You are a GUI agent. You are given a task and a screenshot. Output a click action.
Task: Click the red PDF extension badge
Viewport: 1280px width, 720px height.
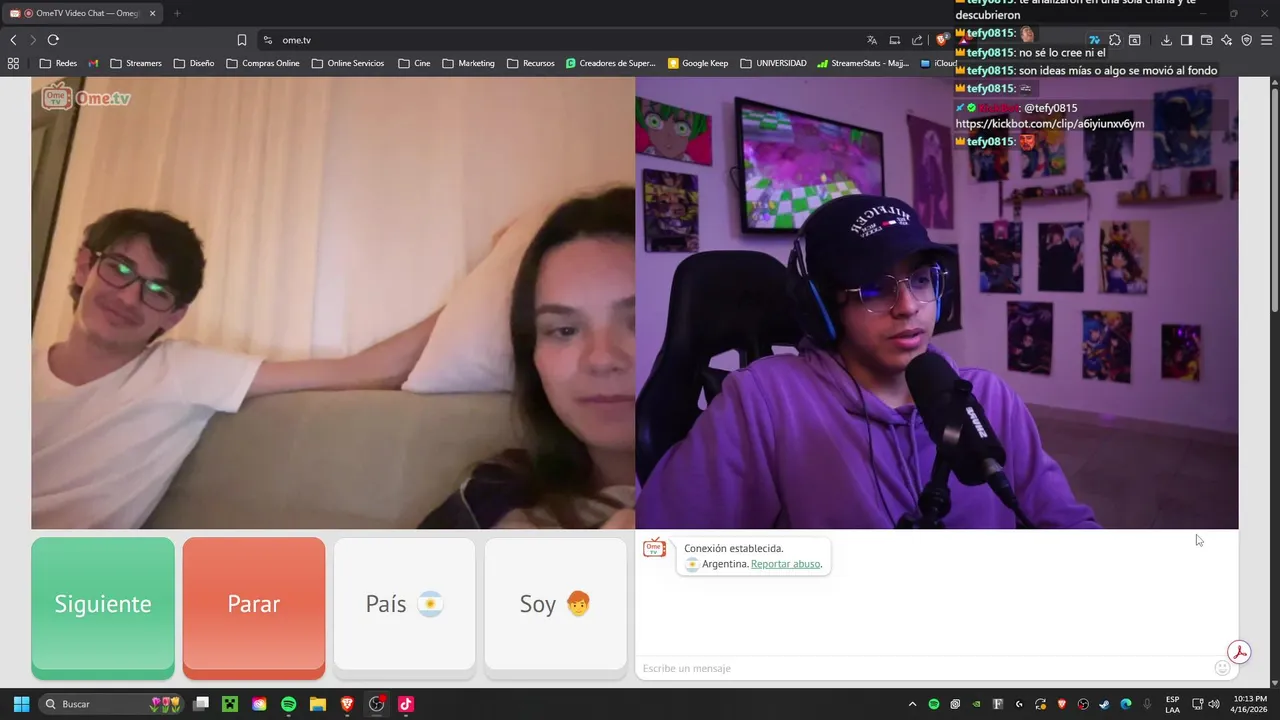1240,652
